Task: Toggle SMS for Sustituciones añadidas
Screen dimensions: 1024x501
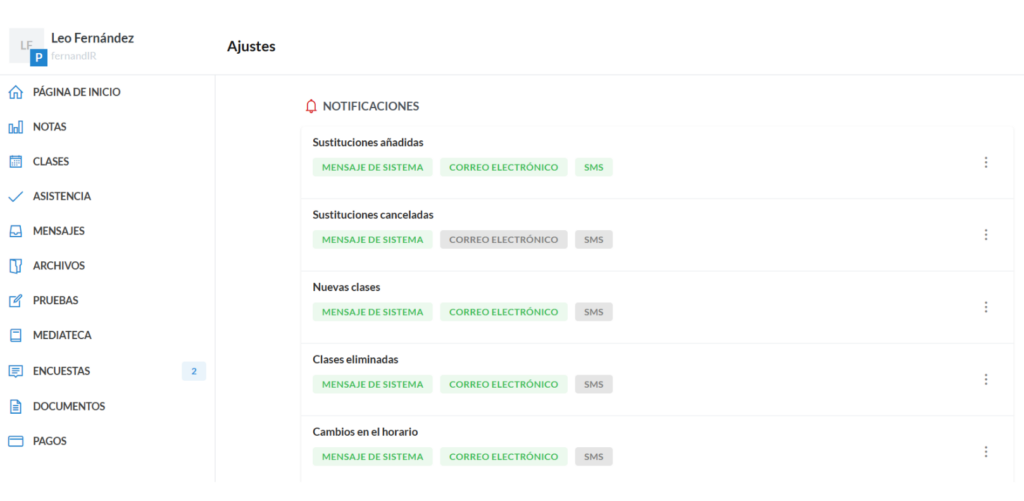Action: [594, 167]
